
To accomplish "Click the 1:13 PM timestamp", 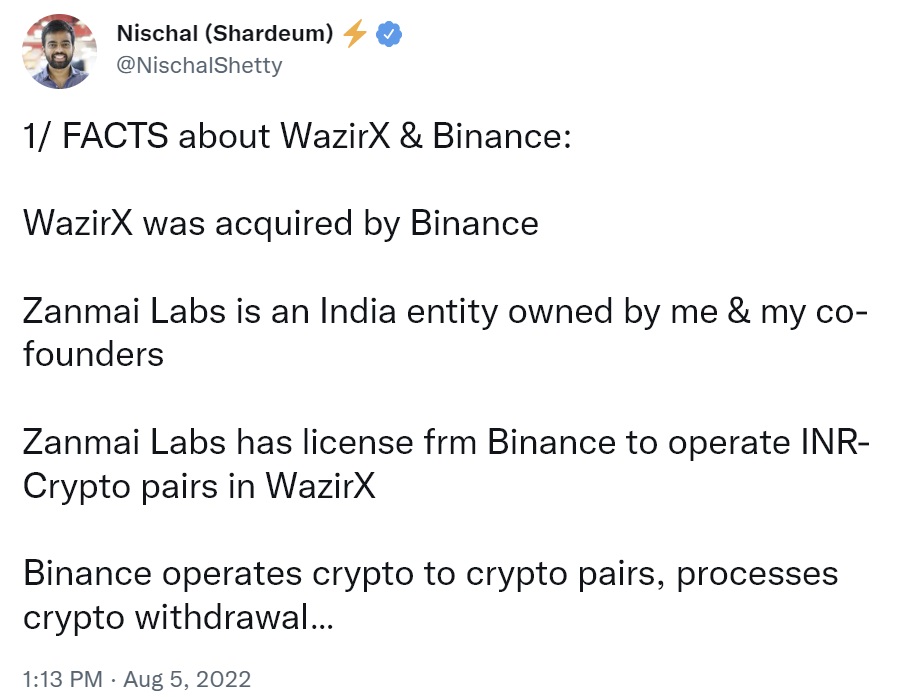I will [61, 679].
